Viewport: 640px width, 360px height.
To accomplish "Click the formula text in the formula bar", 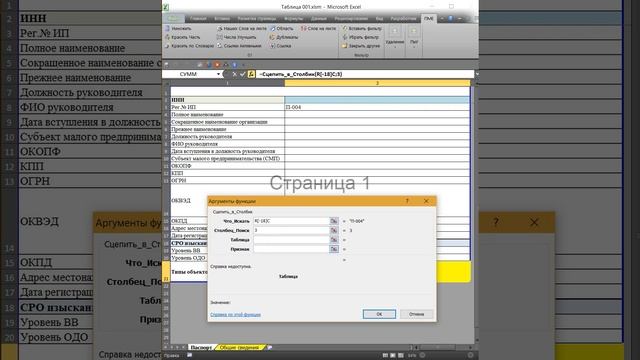I will tap(300, 74).
